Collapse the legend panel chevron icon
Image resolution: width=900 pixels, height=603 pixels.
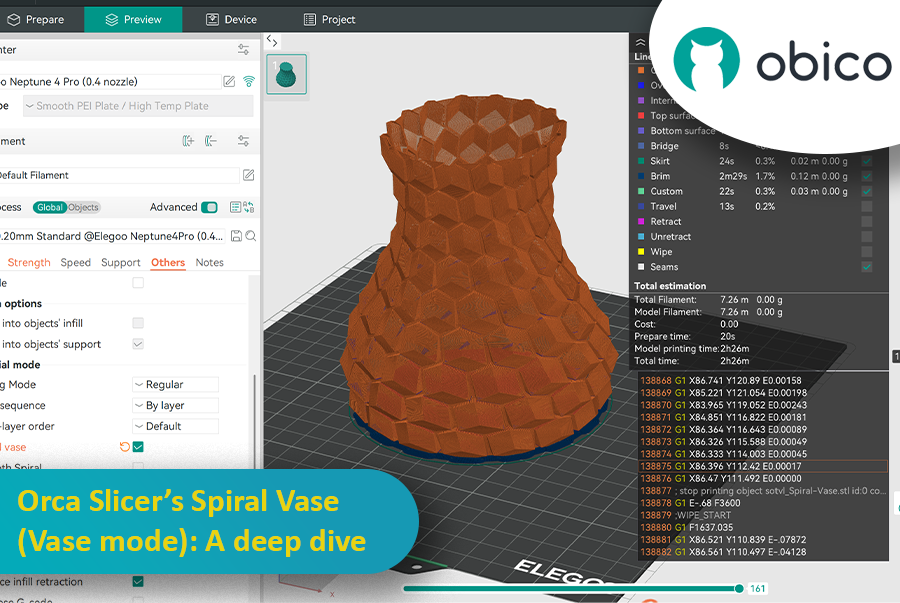(641, 42)
